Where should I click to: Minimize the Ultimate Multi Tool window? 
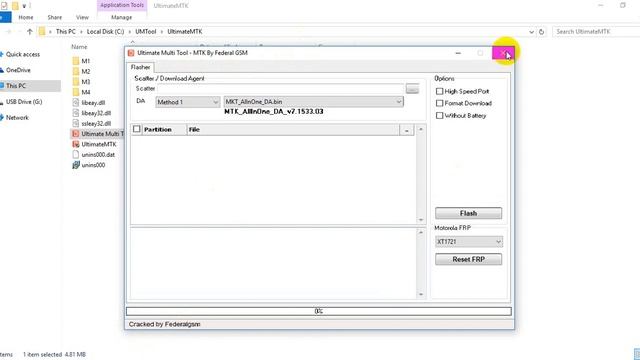pyautogui.click(x=458, y=53)
